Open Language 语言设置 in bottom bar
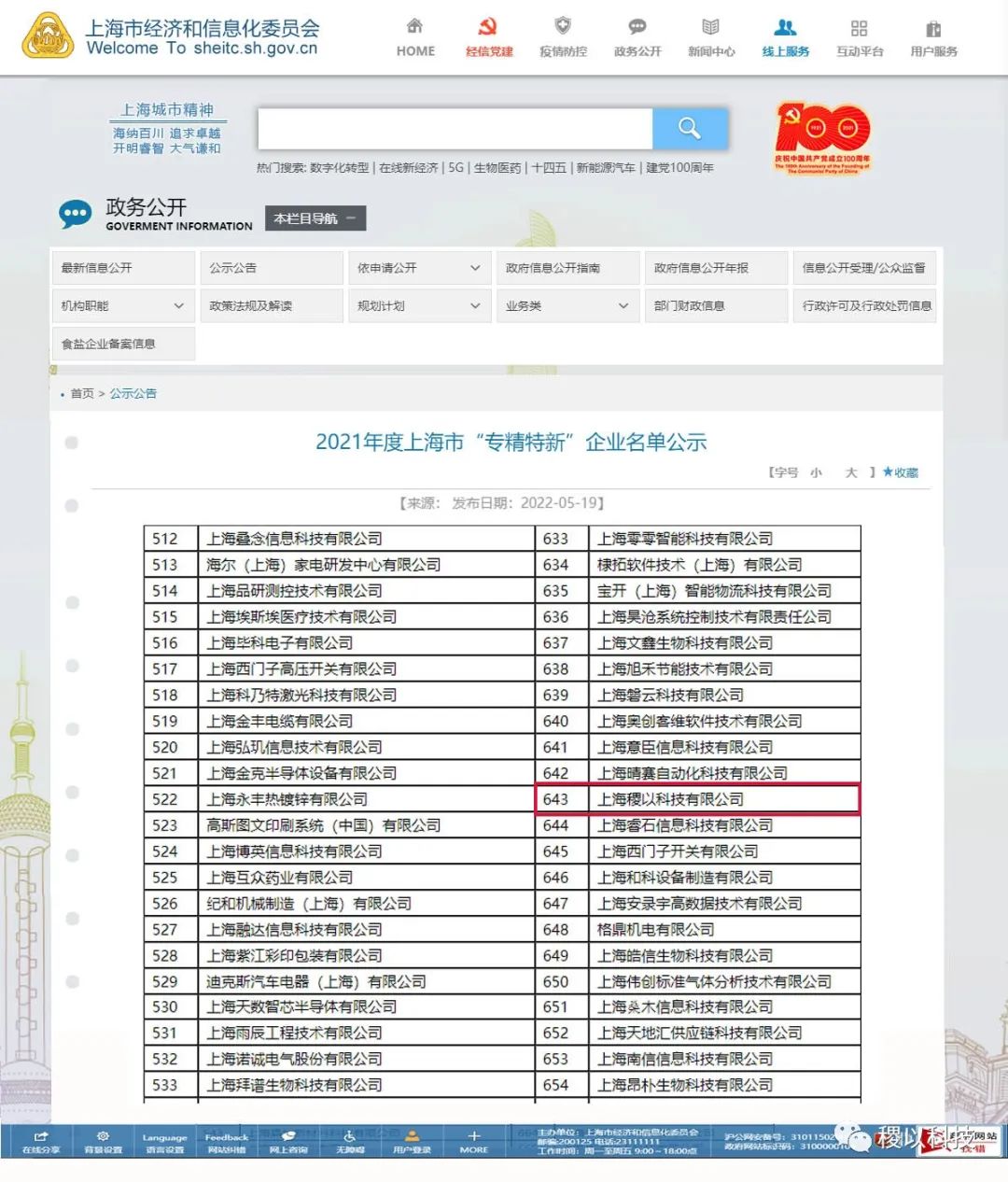Viewport: 1008px width, 1182px height. (x=164, y=1142)
